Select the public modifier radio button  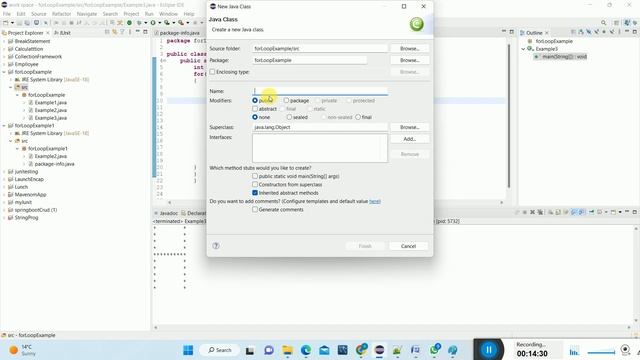coord(255,100)
